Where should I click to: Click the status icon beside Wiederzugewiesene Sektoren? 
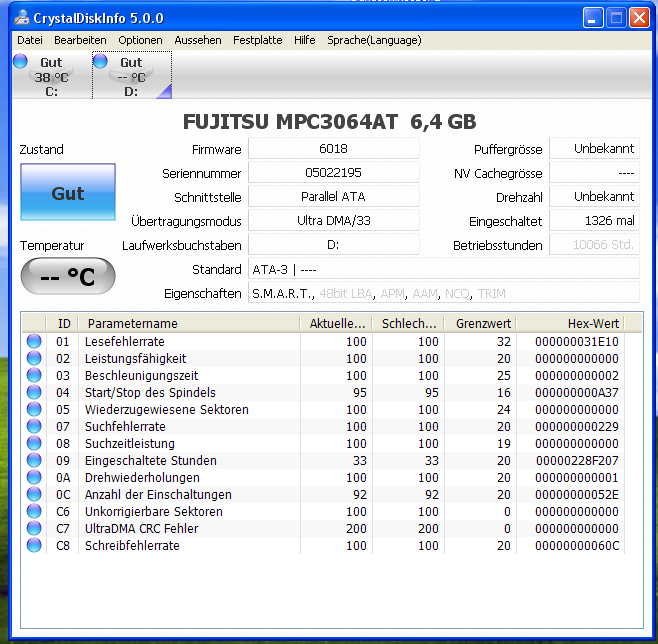tap(34, 410)
